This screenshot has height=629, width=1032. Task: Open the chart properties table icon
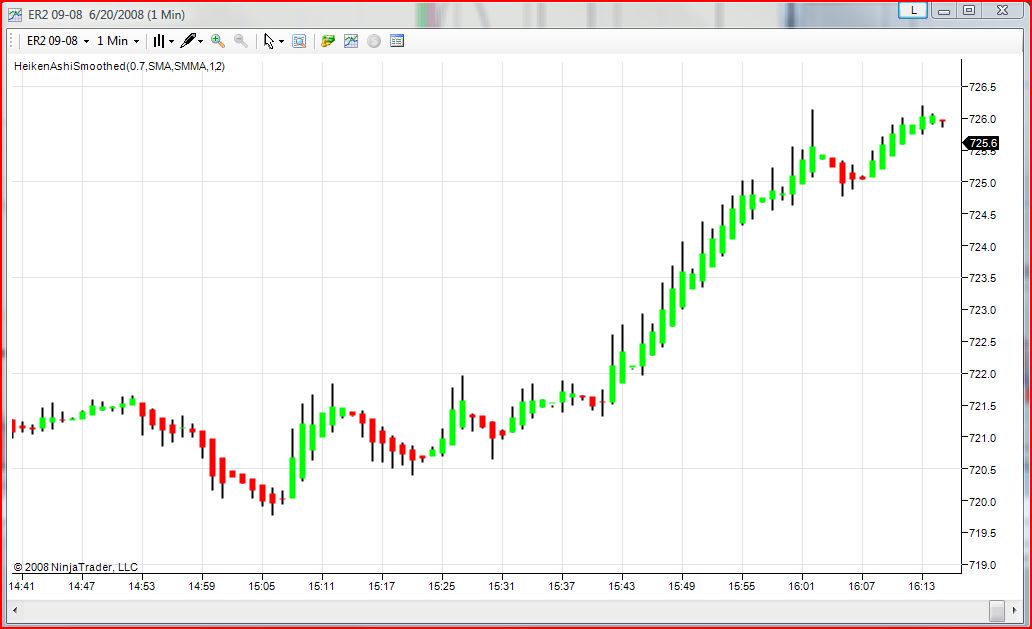396,41
